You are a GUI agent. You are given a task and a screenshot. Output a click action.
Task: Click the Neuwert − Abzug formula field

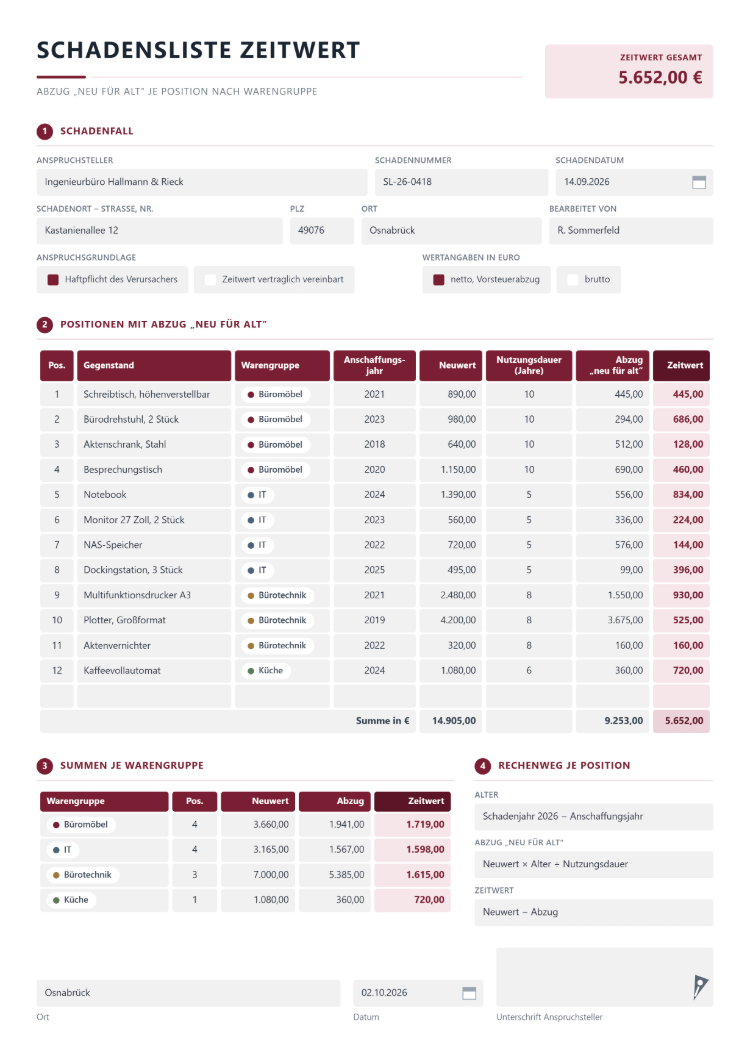[594, 913]
